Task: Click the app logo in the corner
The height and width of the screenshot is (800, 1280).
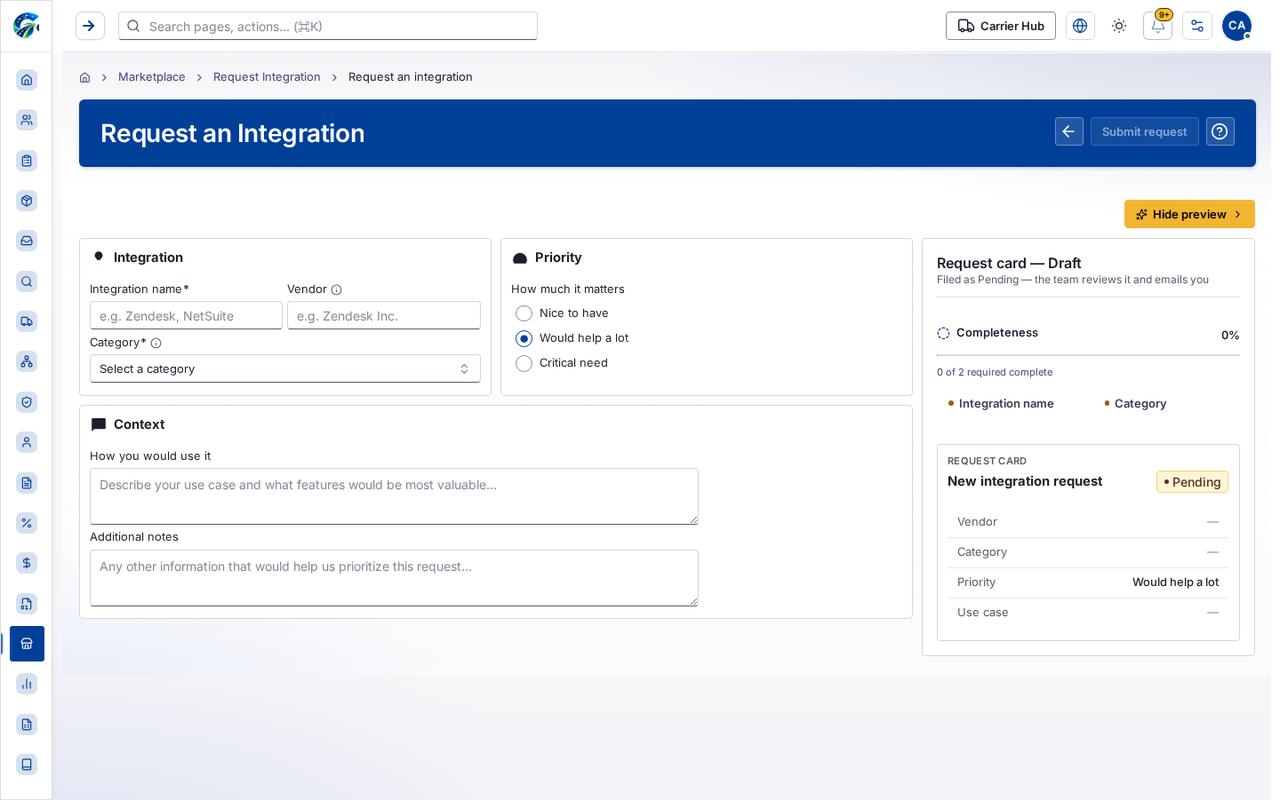Action: 26,26
